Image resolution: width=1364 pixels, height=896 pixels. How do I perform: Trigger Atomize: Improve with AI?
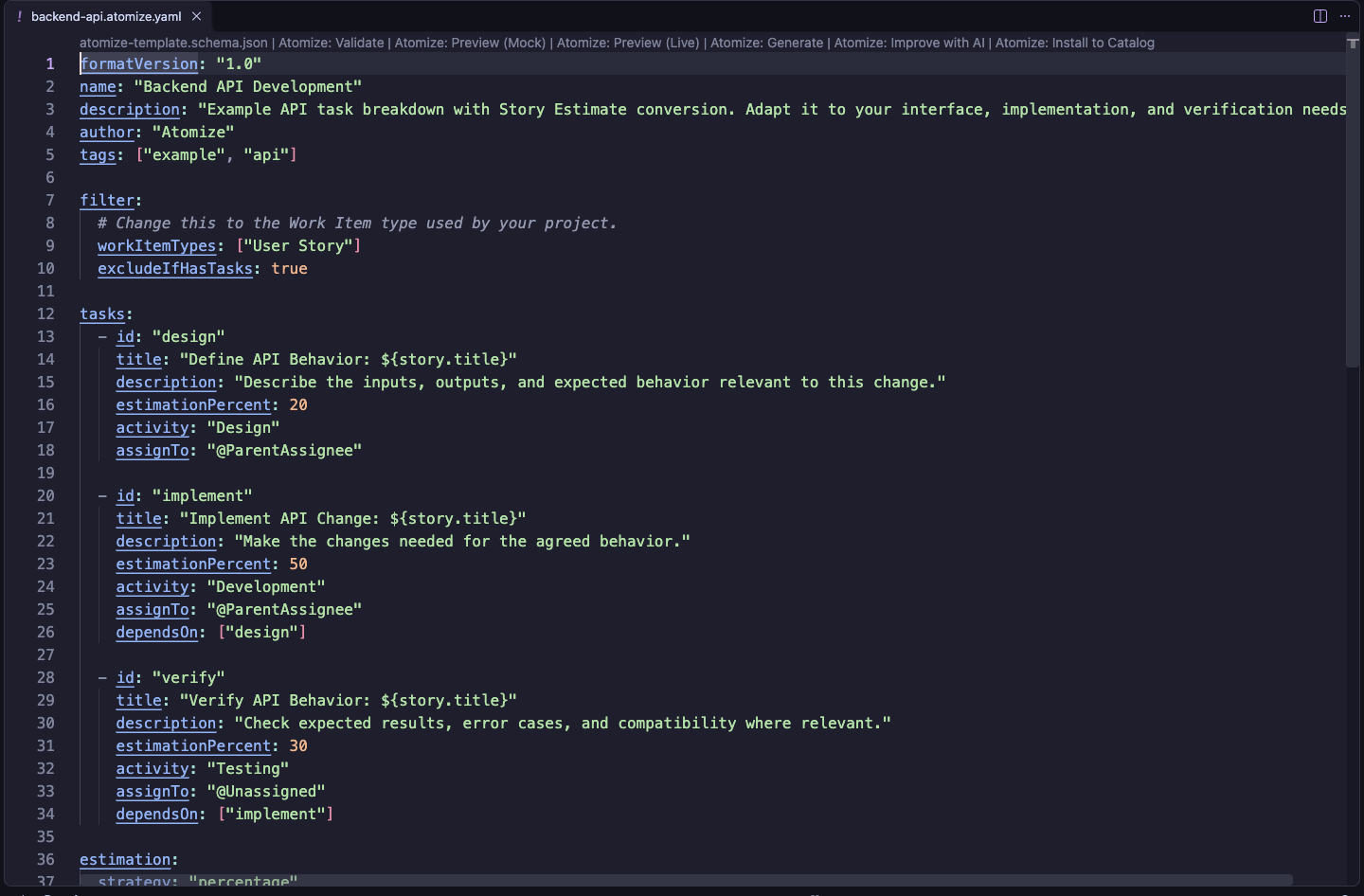pyautogui.click(x=909, y=43)
